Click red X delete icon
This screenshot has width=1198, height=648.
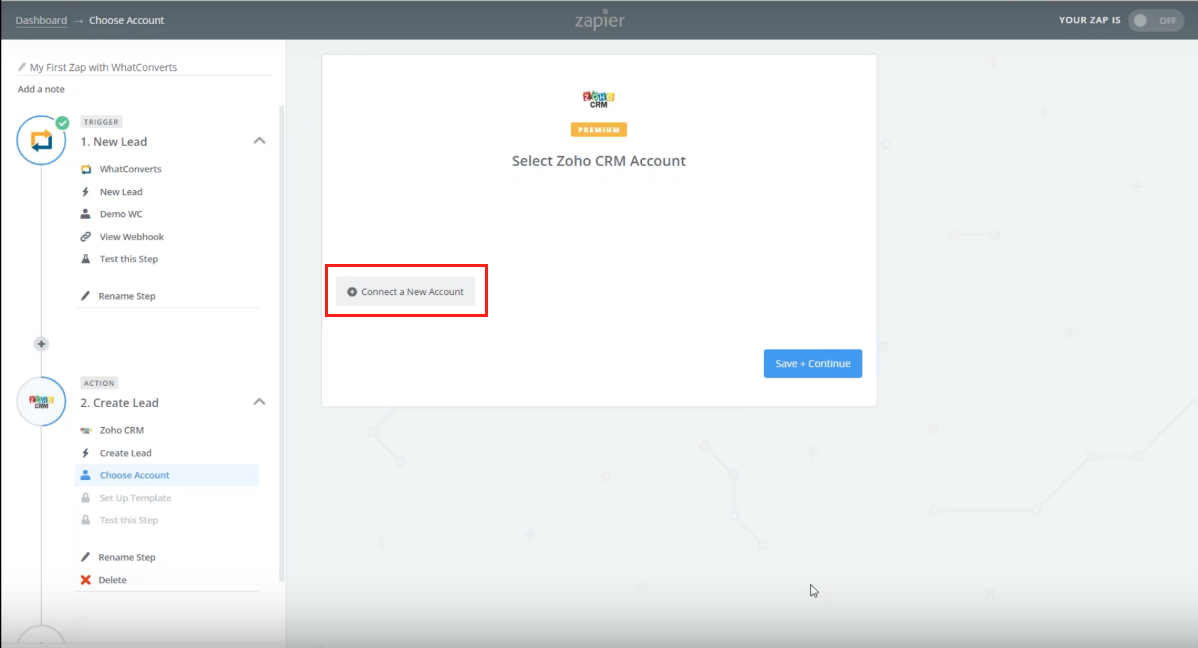pos(86,580)
